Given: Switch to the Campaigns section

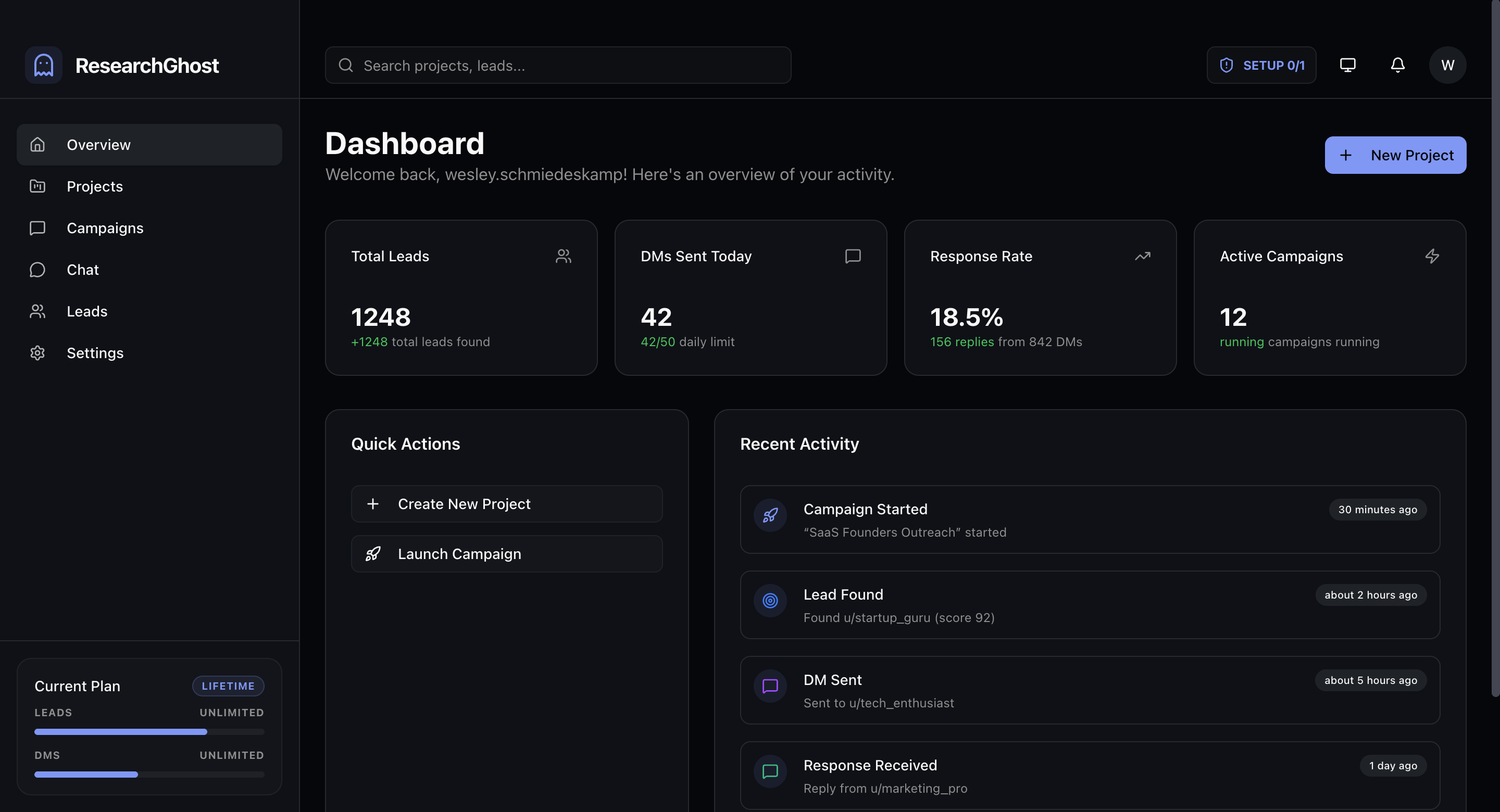Looking at the screenshot, I should [x=105, y=227].
